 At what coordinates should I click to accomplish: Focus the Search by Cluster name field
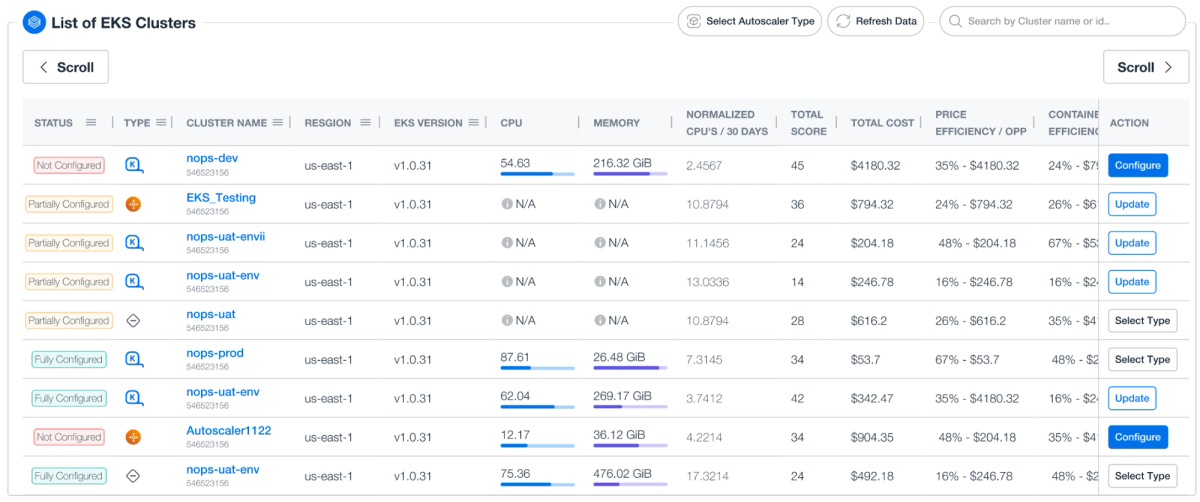[x=1062, y=21]
